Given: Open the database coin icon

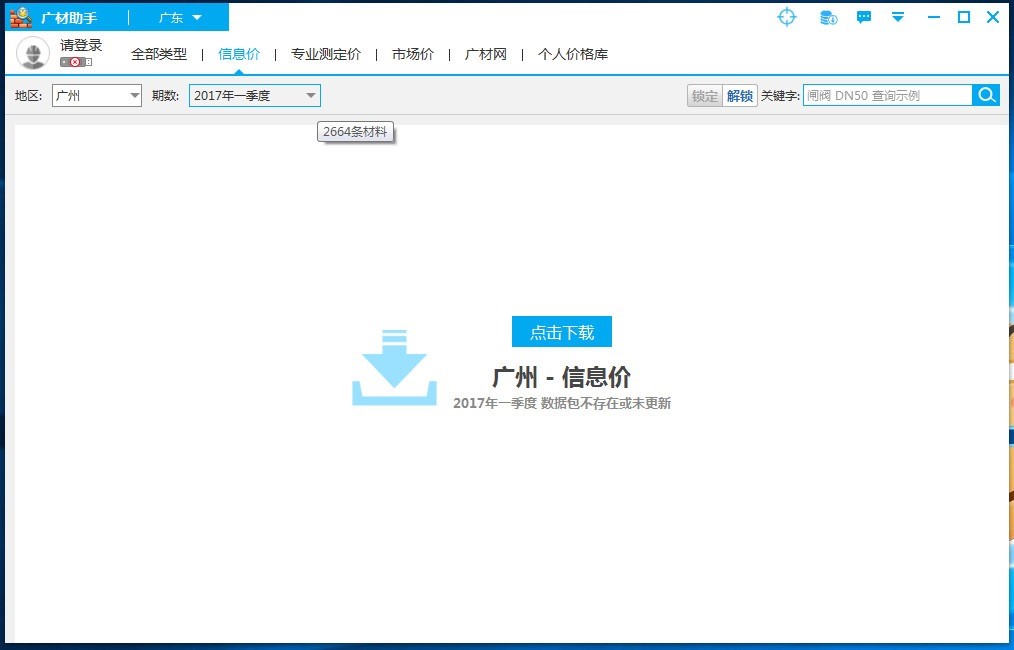Looking at the screenshot, I should [x=828, y=17].
